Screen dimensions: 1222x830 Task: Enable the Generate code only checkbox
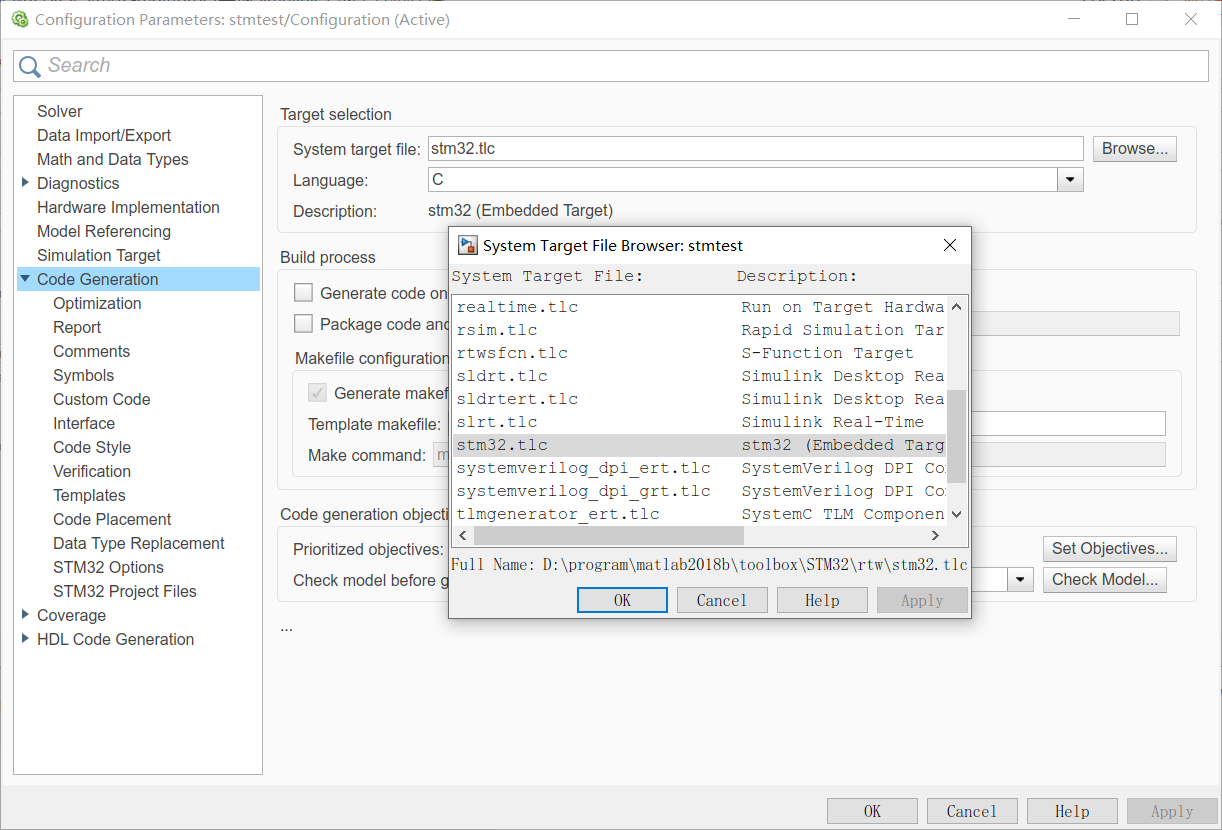tap(303, 293)
